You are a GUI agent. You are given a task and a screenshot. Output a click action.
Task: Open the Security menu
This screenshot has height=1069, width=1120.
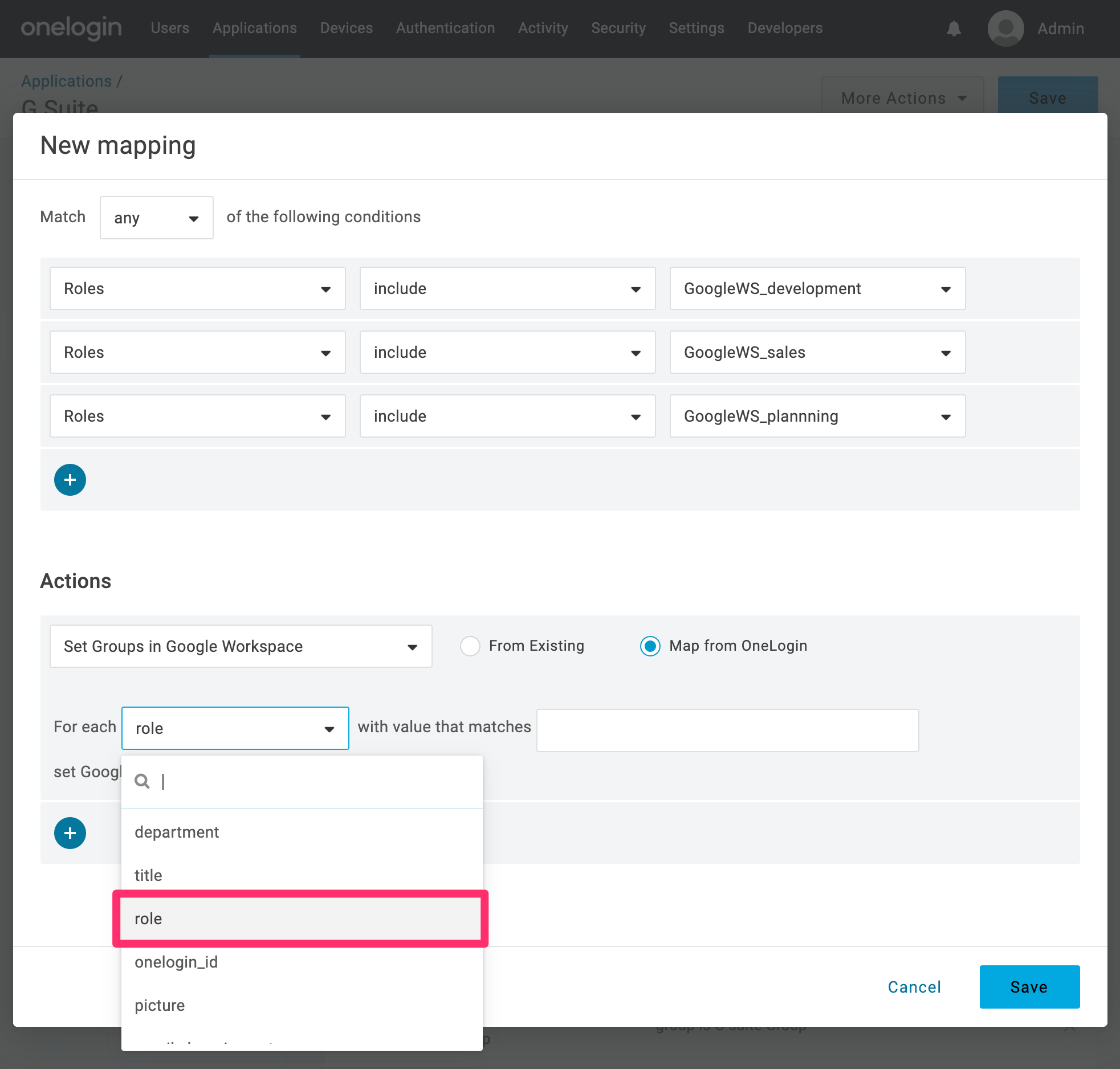click(x=618, y=28)
